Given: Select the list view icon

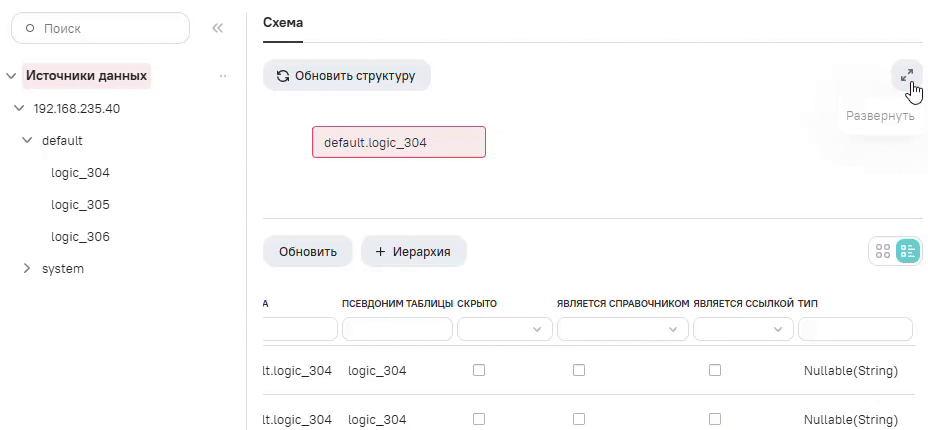Looking at the screenshot, I should pyautogui.click(x=908, y=251).
